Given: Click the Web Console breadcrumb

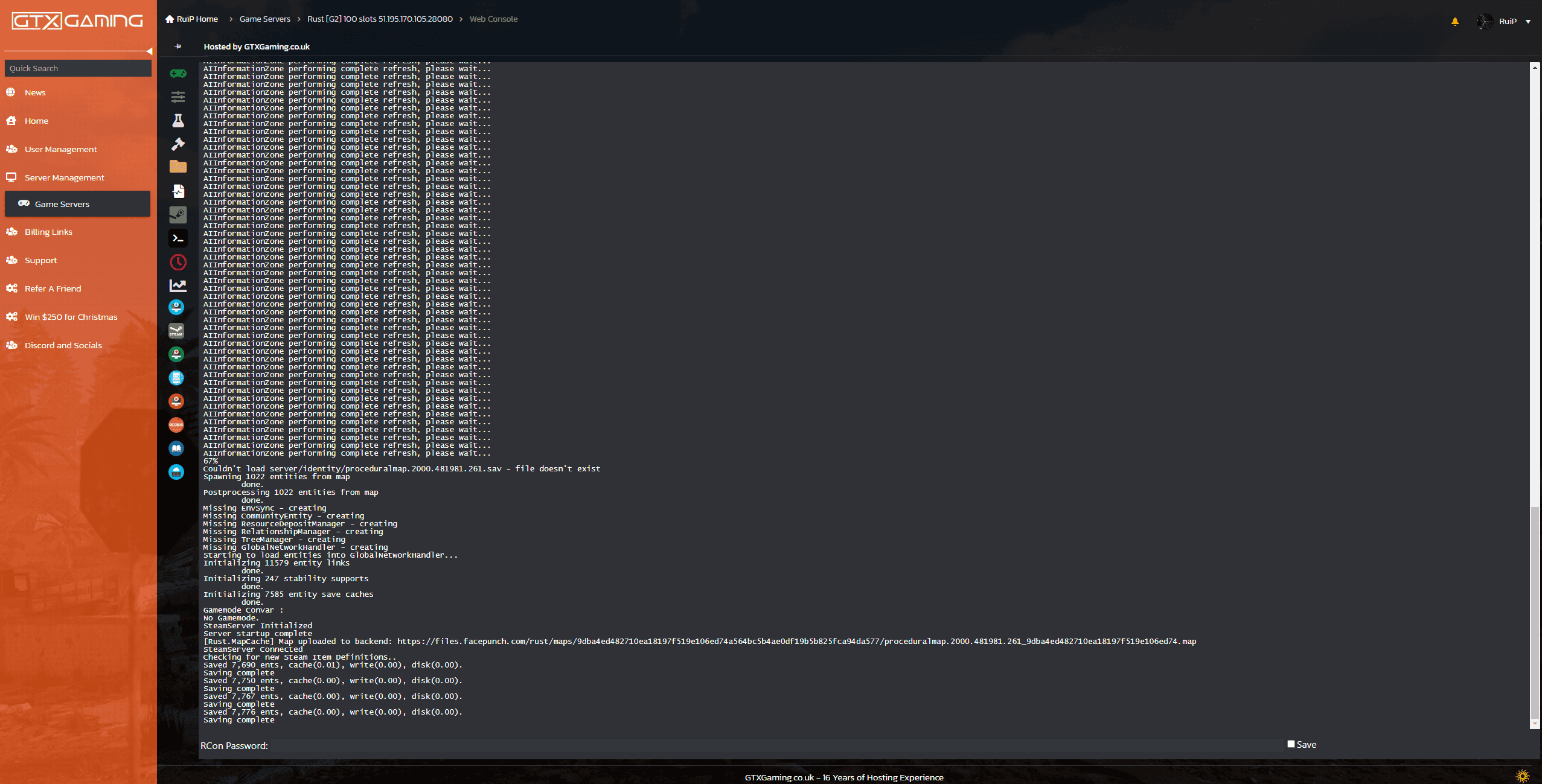Looking at the screenshot, I should [493, 19].
